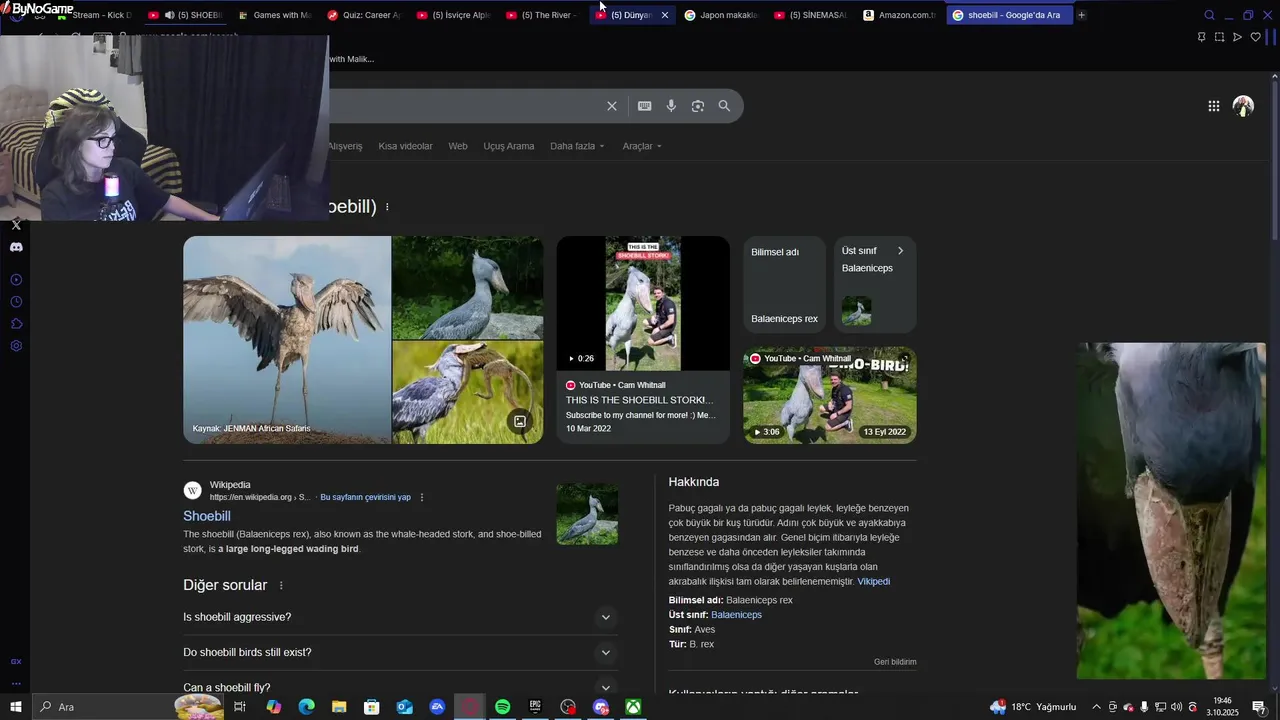Open the Vikipedi source link
Screen dimensions: 1280x720
tap(873, 581)
